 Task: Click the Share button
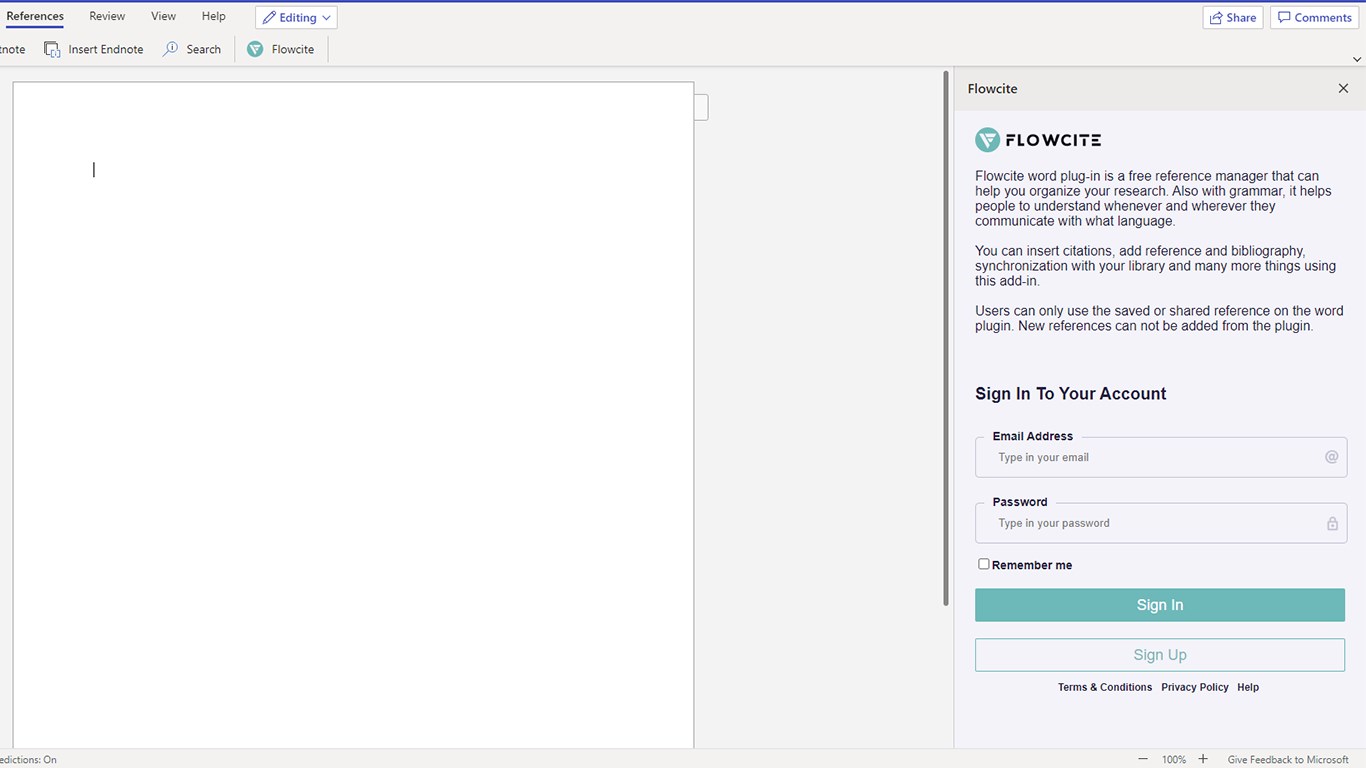point(1233,17)
